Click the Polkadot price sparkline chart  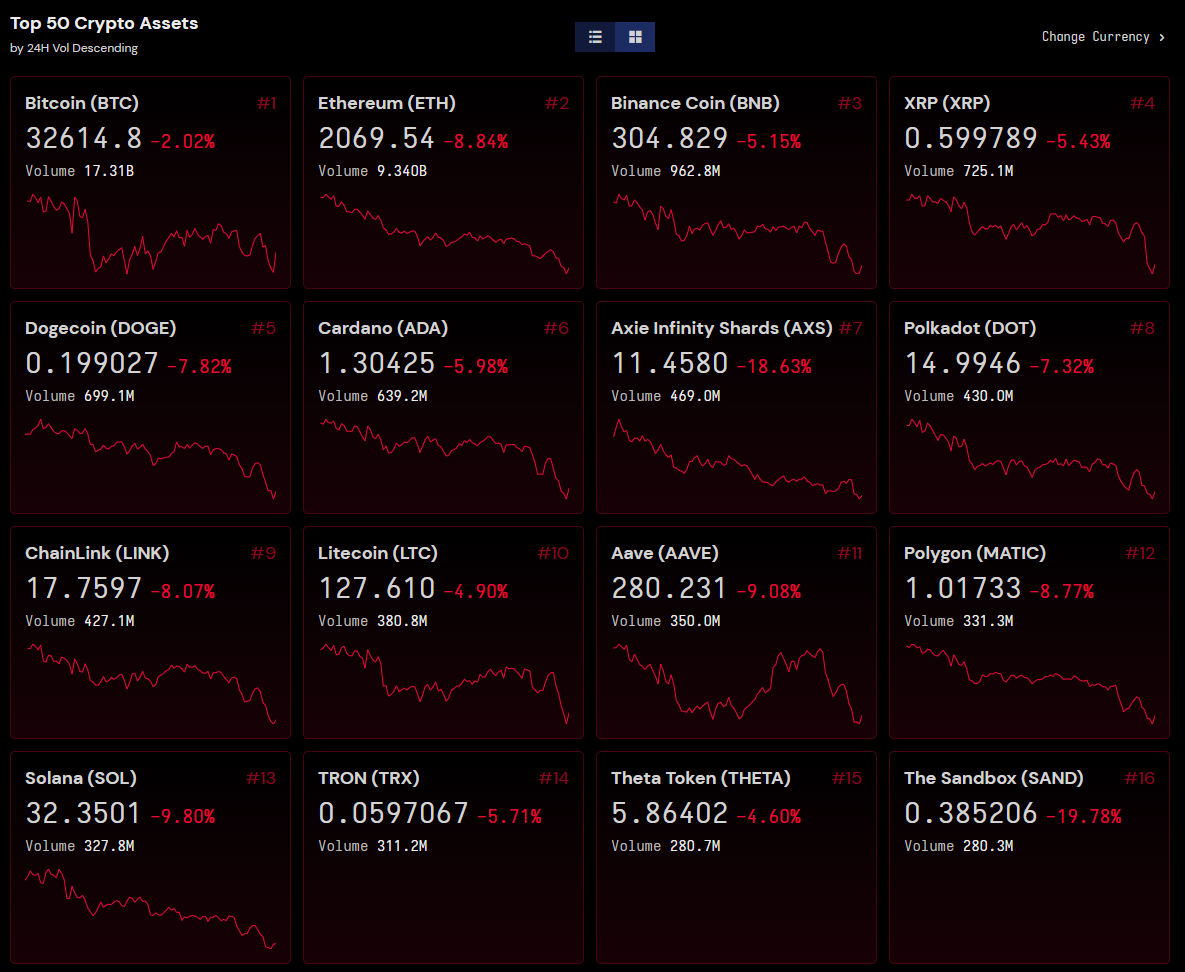point(1030,459)
